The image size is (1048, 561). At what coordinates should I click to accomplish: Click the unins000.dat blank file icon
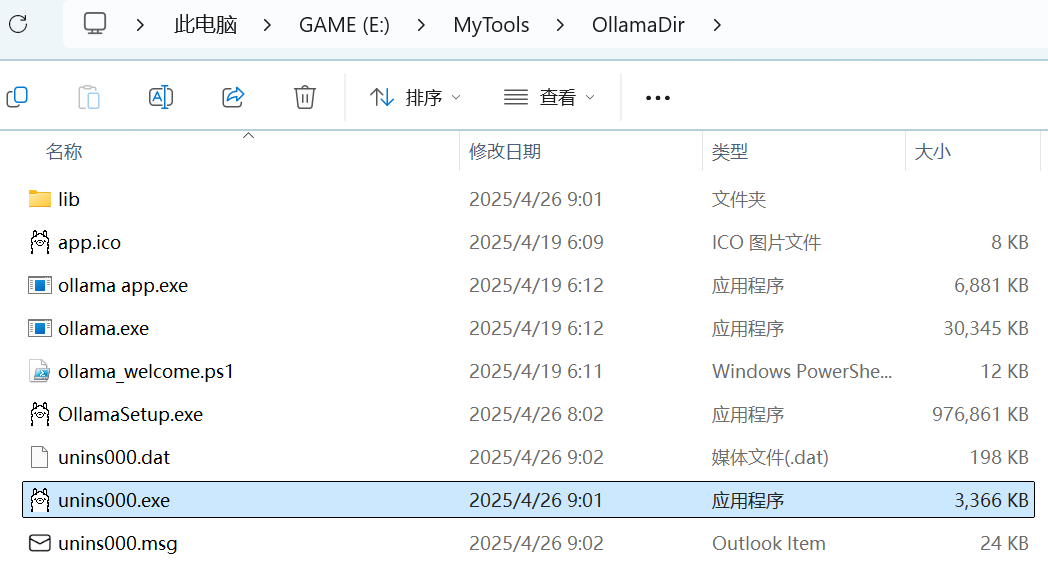[x=39, y=457]
